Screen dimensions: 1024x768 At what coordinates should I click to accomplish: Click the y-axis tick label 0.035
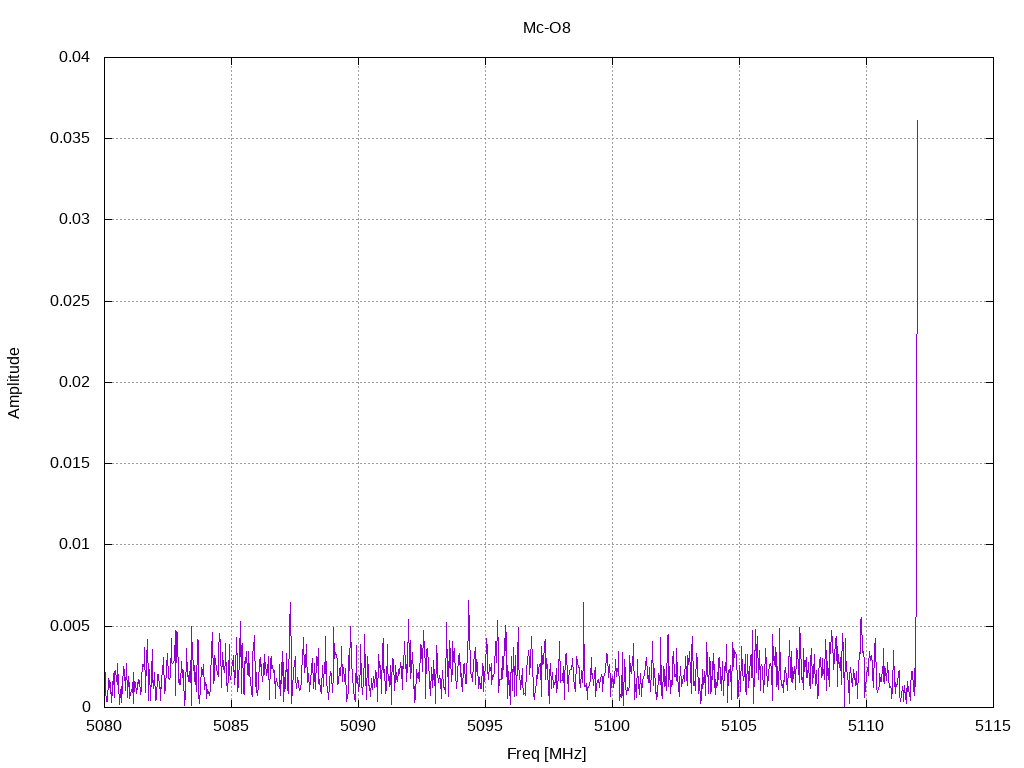pos(70,138)
